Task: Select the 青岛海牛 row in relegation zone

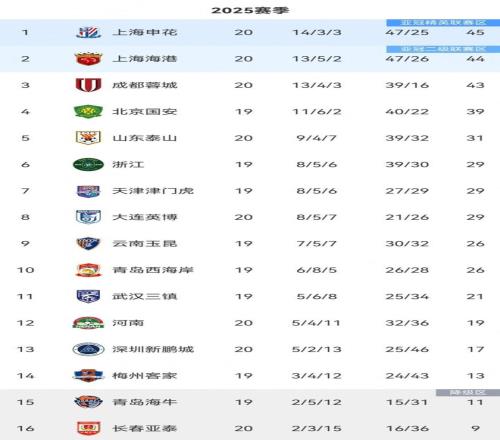Action: pos(250,402)
